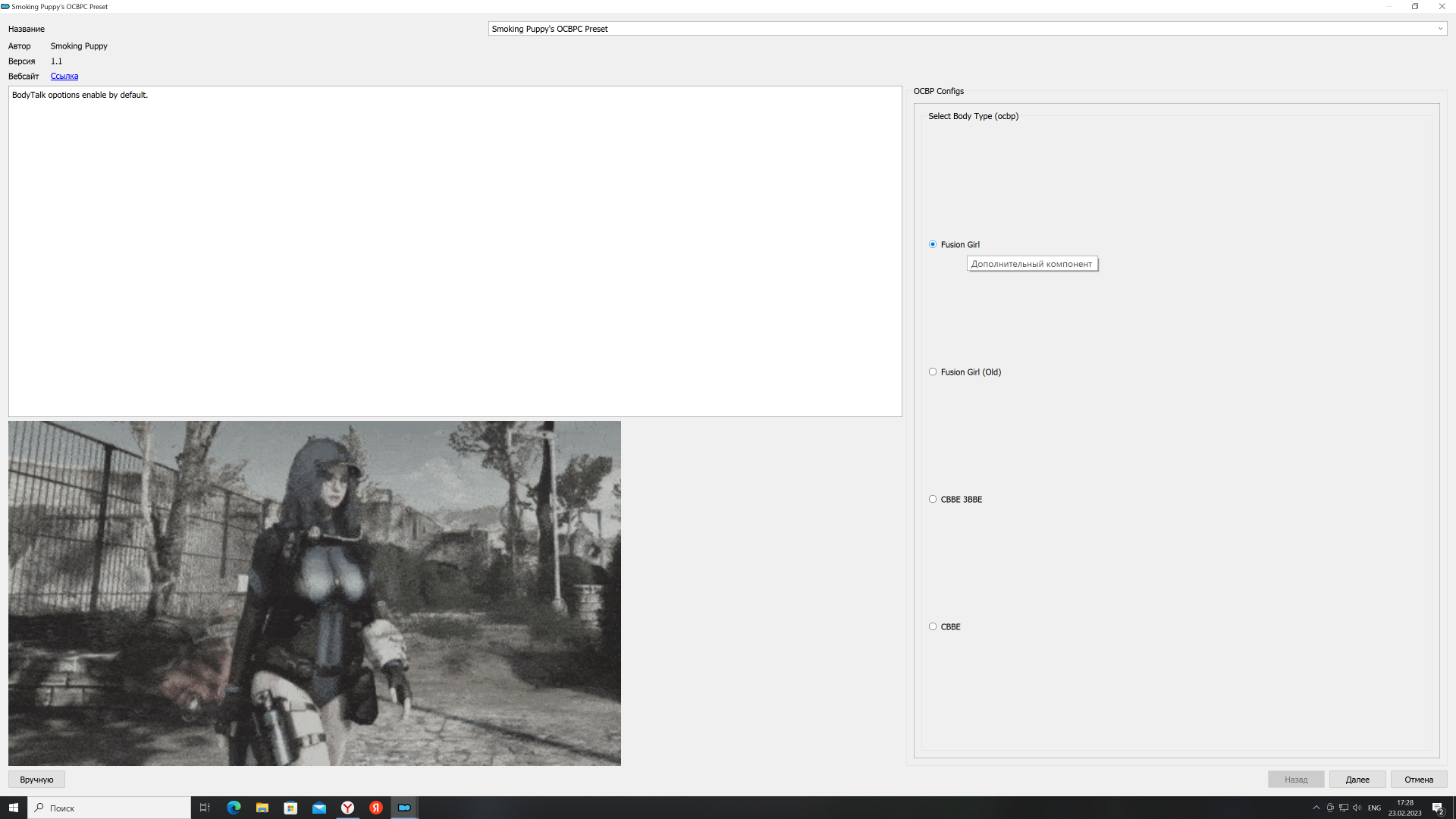Open Yandex Browser taskbar icon
This screenshot has height=819, width=1456.
coord(347,808)
